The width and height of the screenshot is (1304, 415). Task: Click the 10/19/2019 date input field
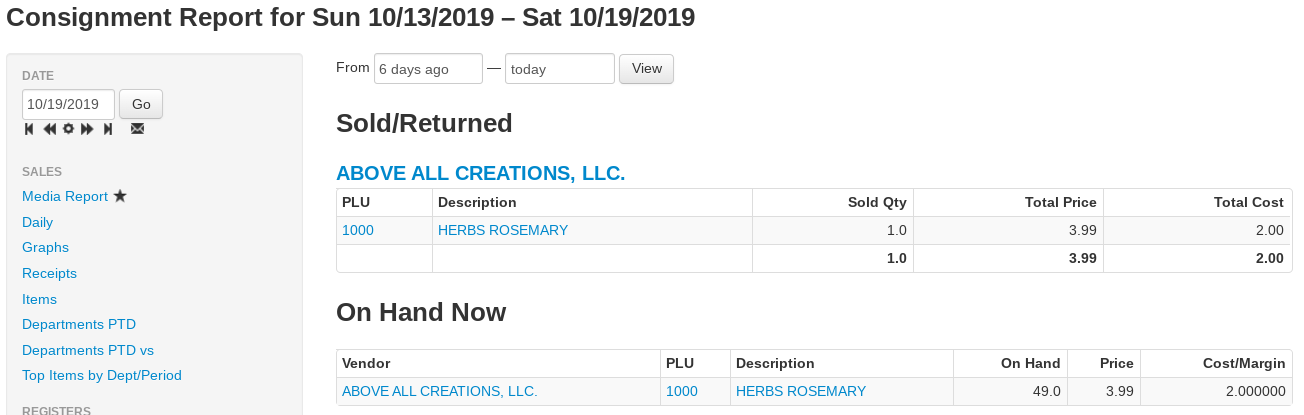pos(68,104)
